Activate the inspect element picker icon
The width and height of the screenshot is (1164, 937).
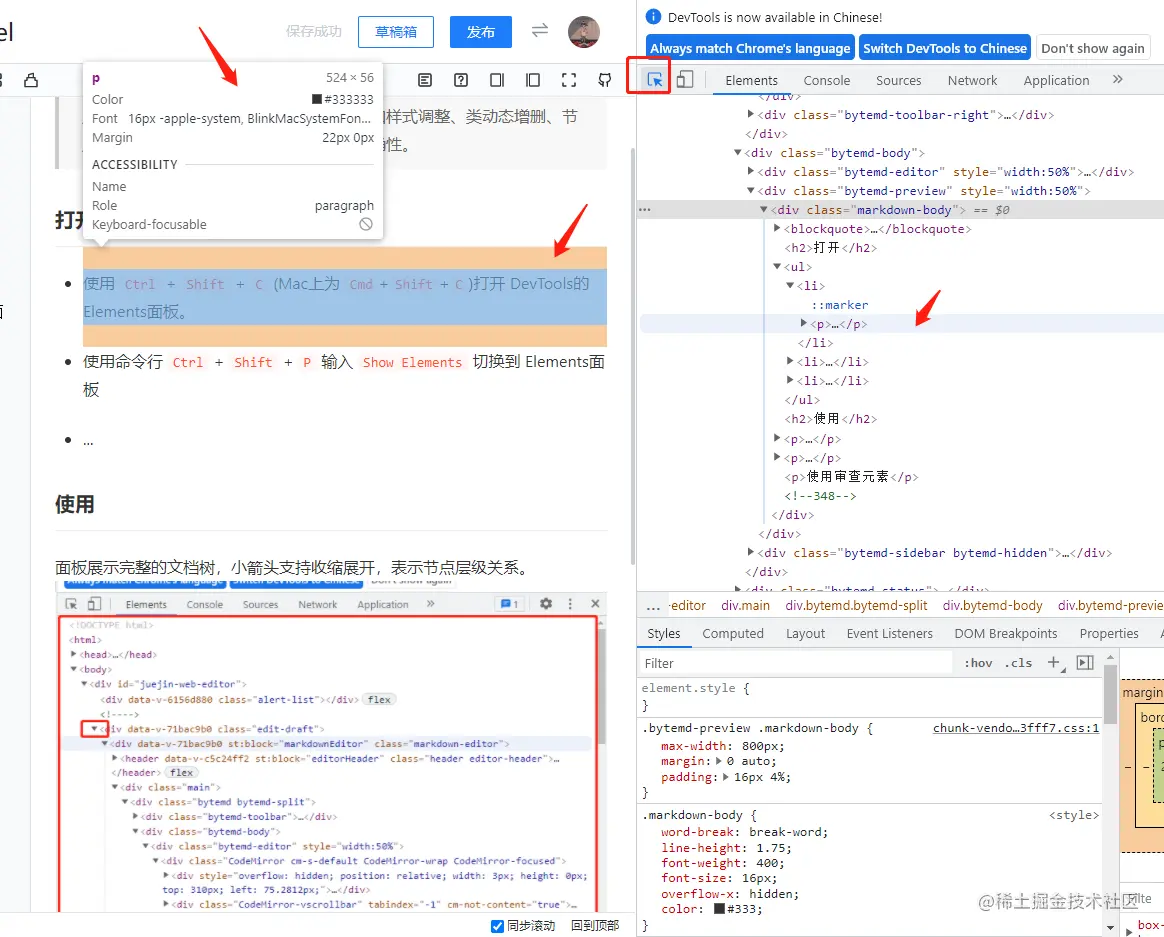tap(655, 79)
